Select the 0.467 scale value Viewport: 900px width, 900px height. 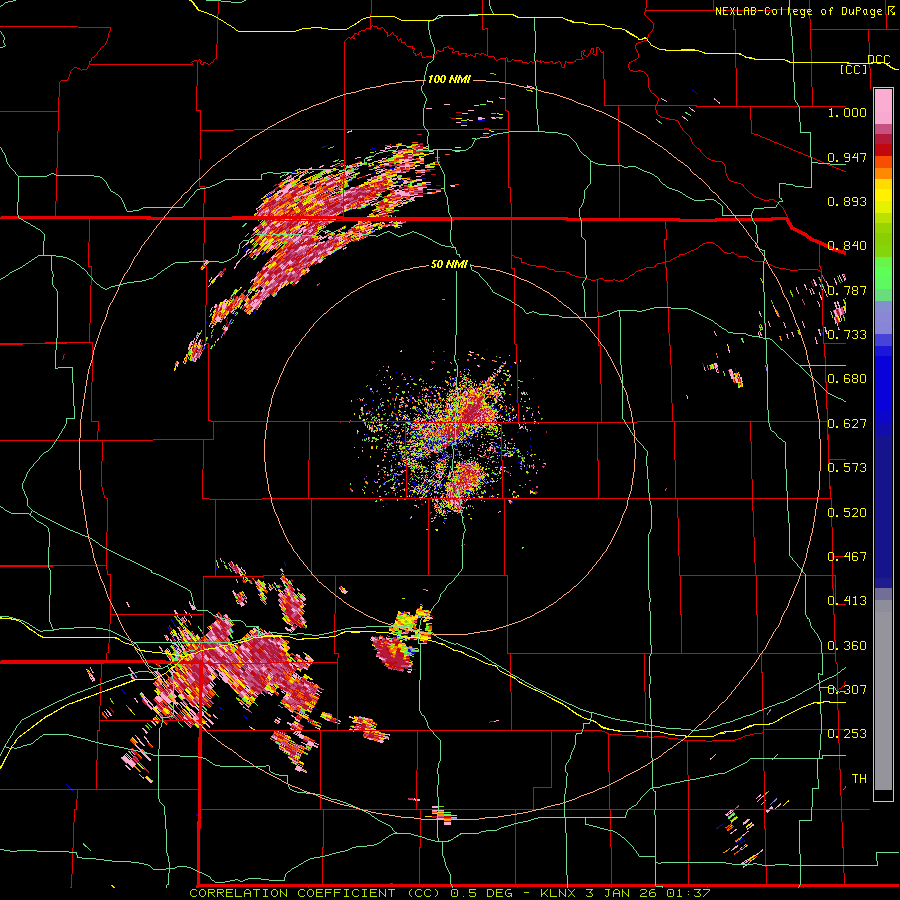(847, 557)
